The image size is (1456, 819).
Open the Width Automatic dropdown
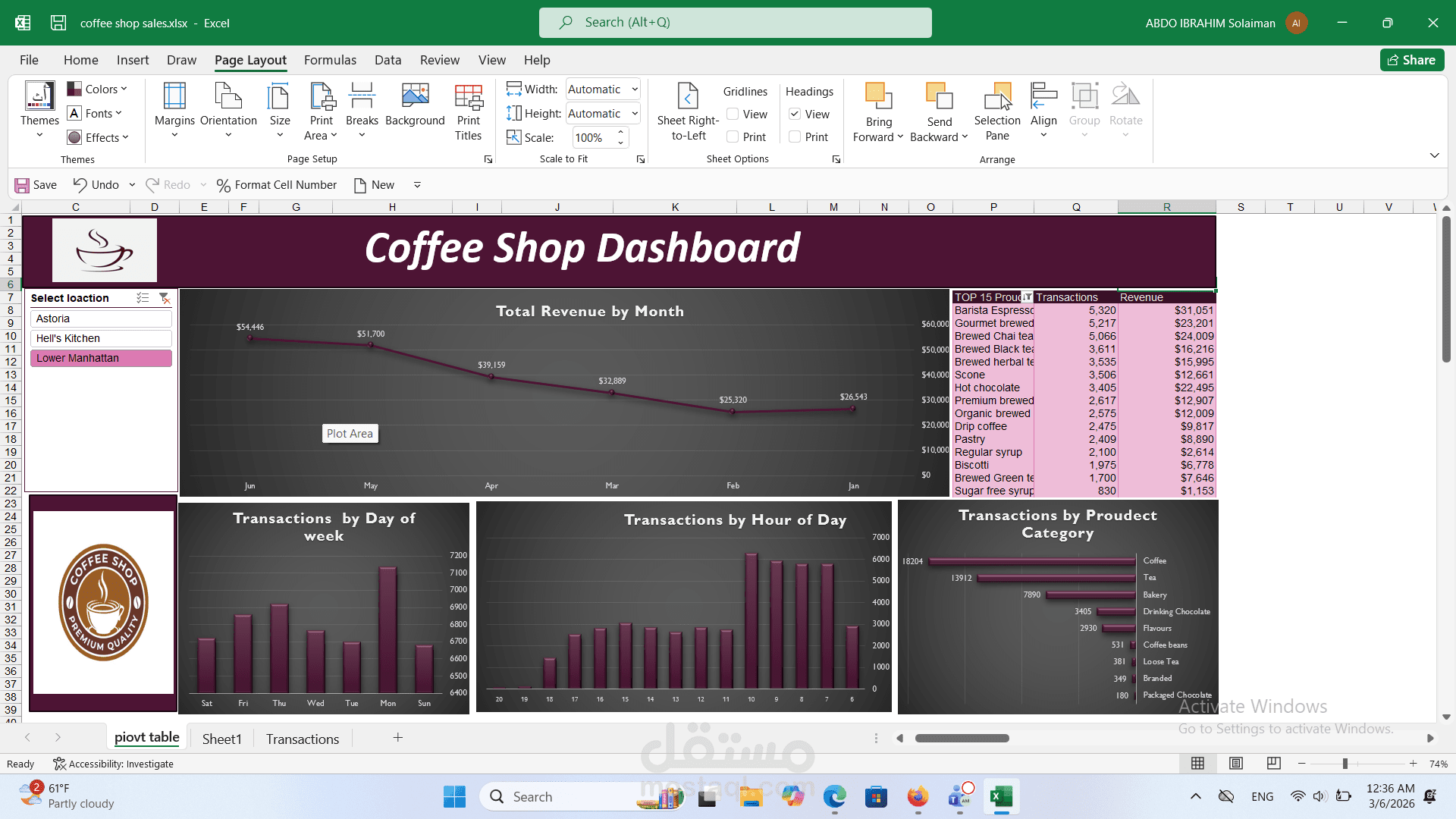click(x=634, y=89)
